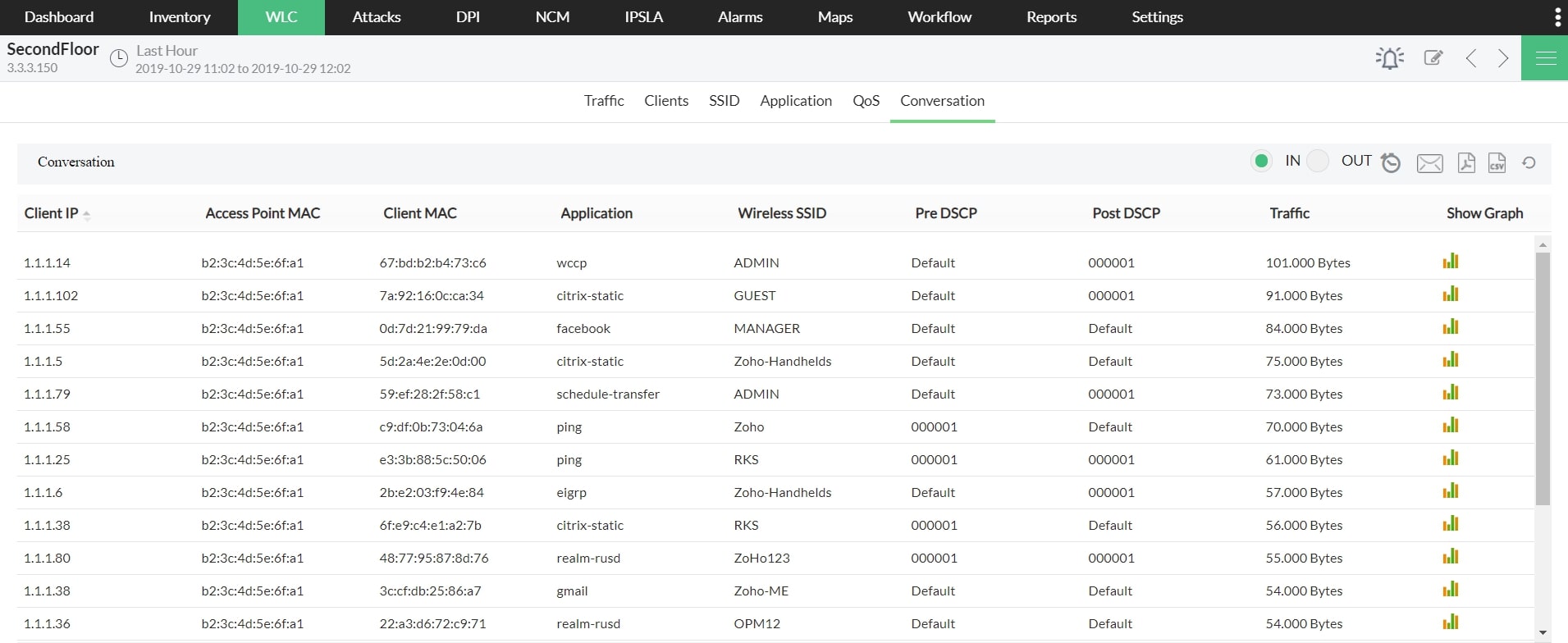
Task: Open the alarm bell notifications icon
Action: click(1389, 58)
